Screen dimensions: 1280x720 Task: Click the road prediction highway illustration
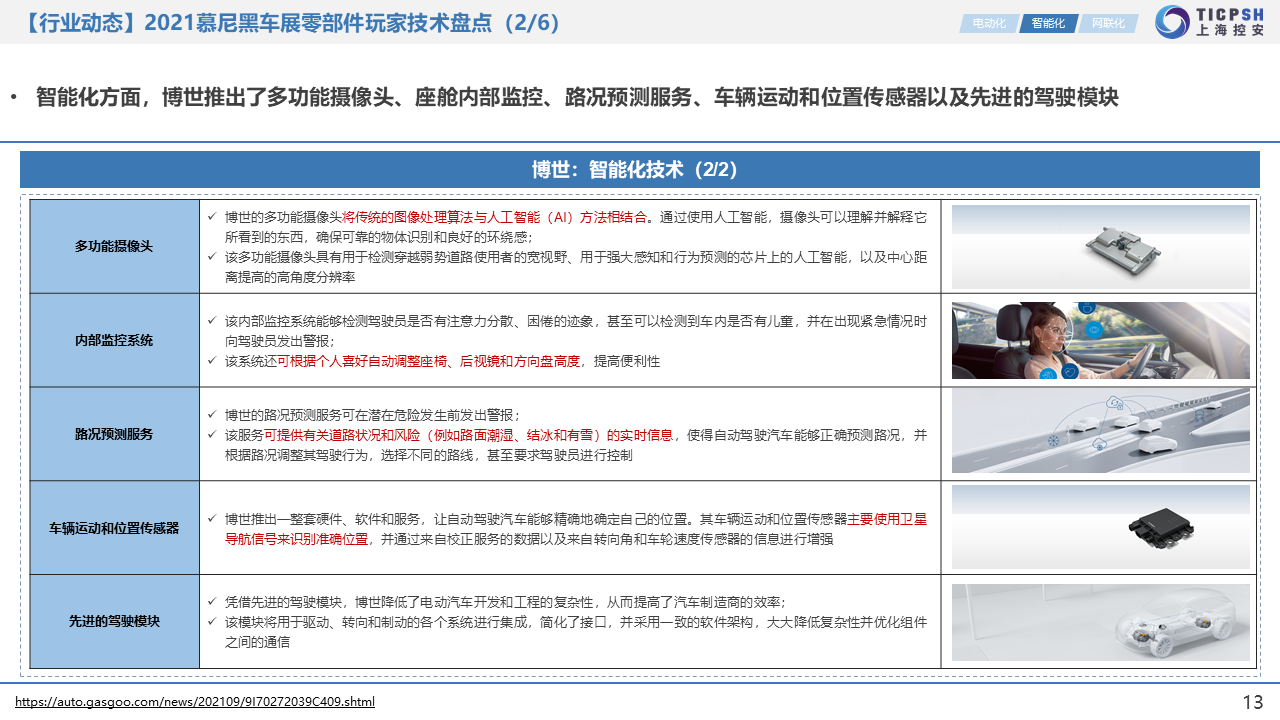tap(1100, 432)
